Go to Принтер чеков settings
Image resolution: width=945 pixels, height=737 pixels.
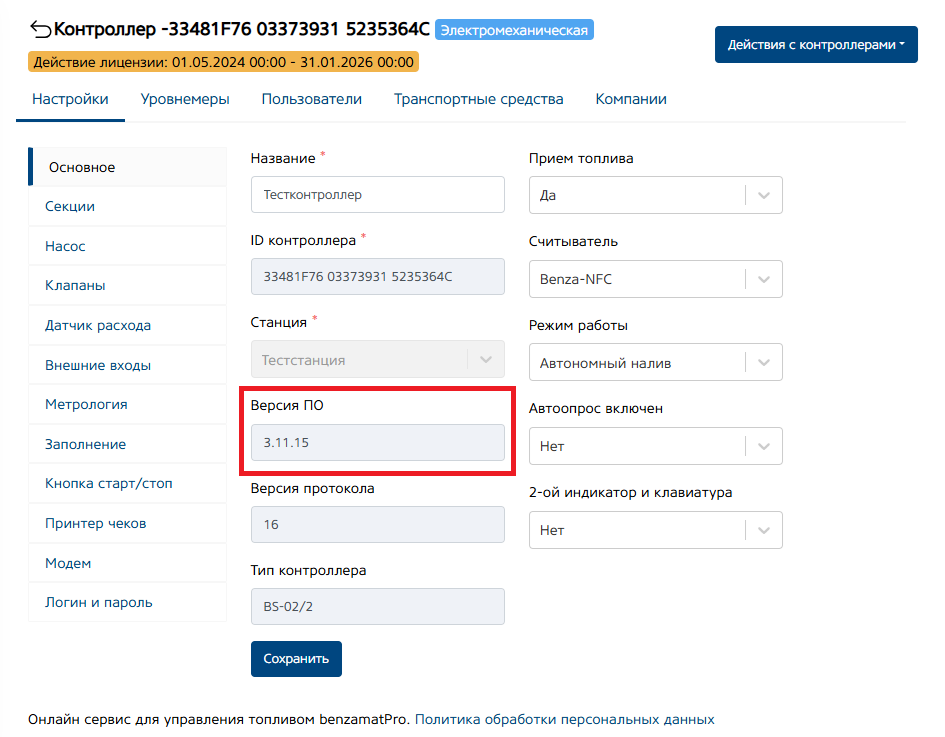point(95,523)
